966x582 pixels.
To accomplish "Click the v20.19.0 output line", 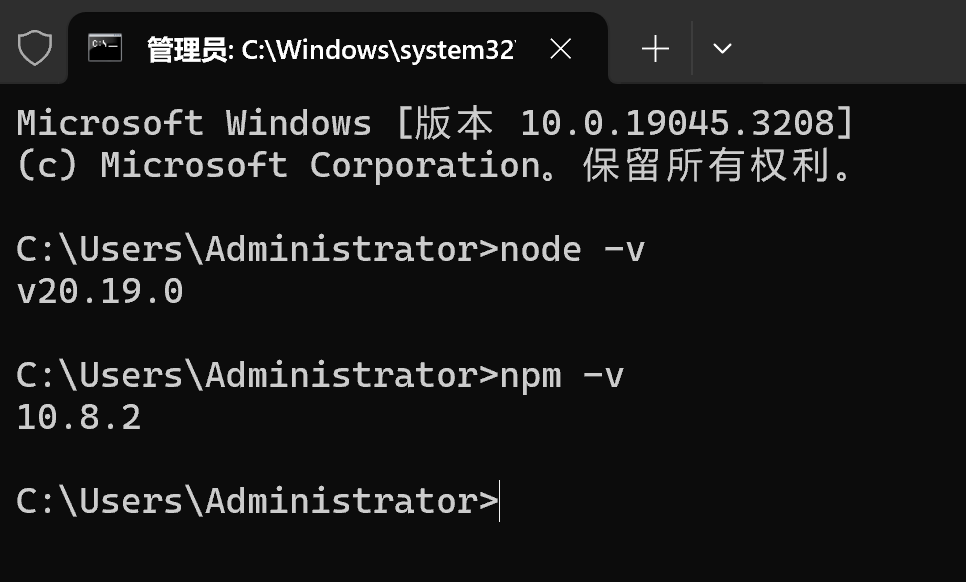I will [100, 291].
